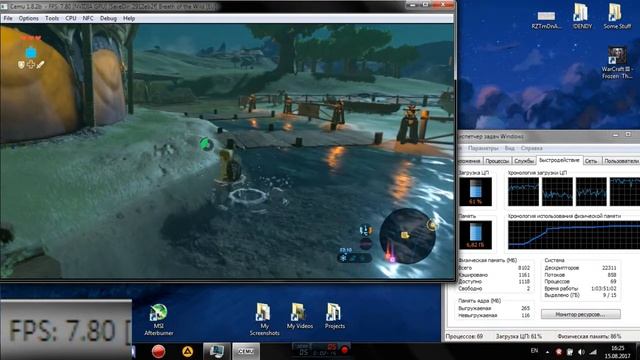Open the volume speaker tray icon
Viewport: 640px width, 360px height.
coord(581,352)
